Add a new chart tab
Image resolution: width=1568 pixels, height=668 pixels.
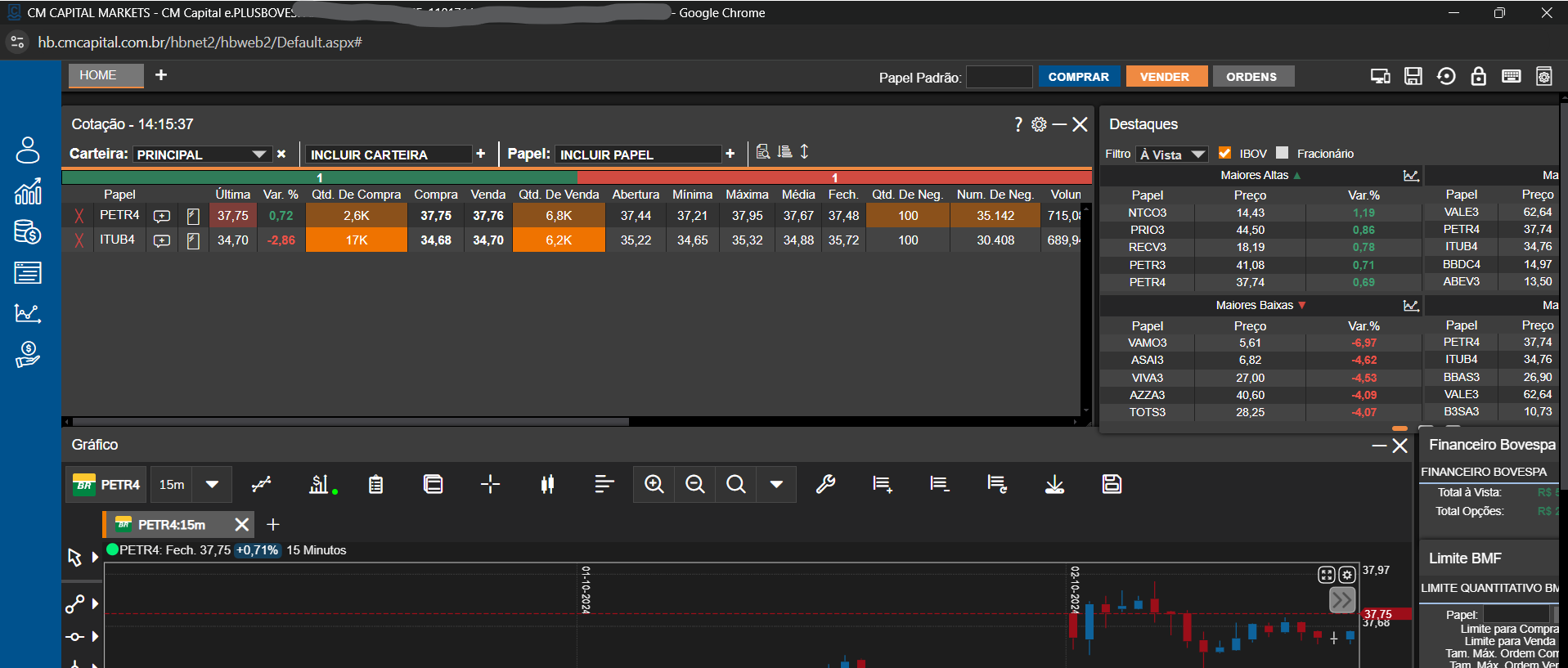point(273,524)
